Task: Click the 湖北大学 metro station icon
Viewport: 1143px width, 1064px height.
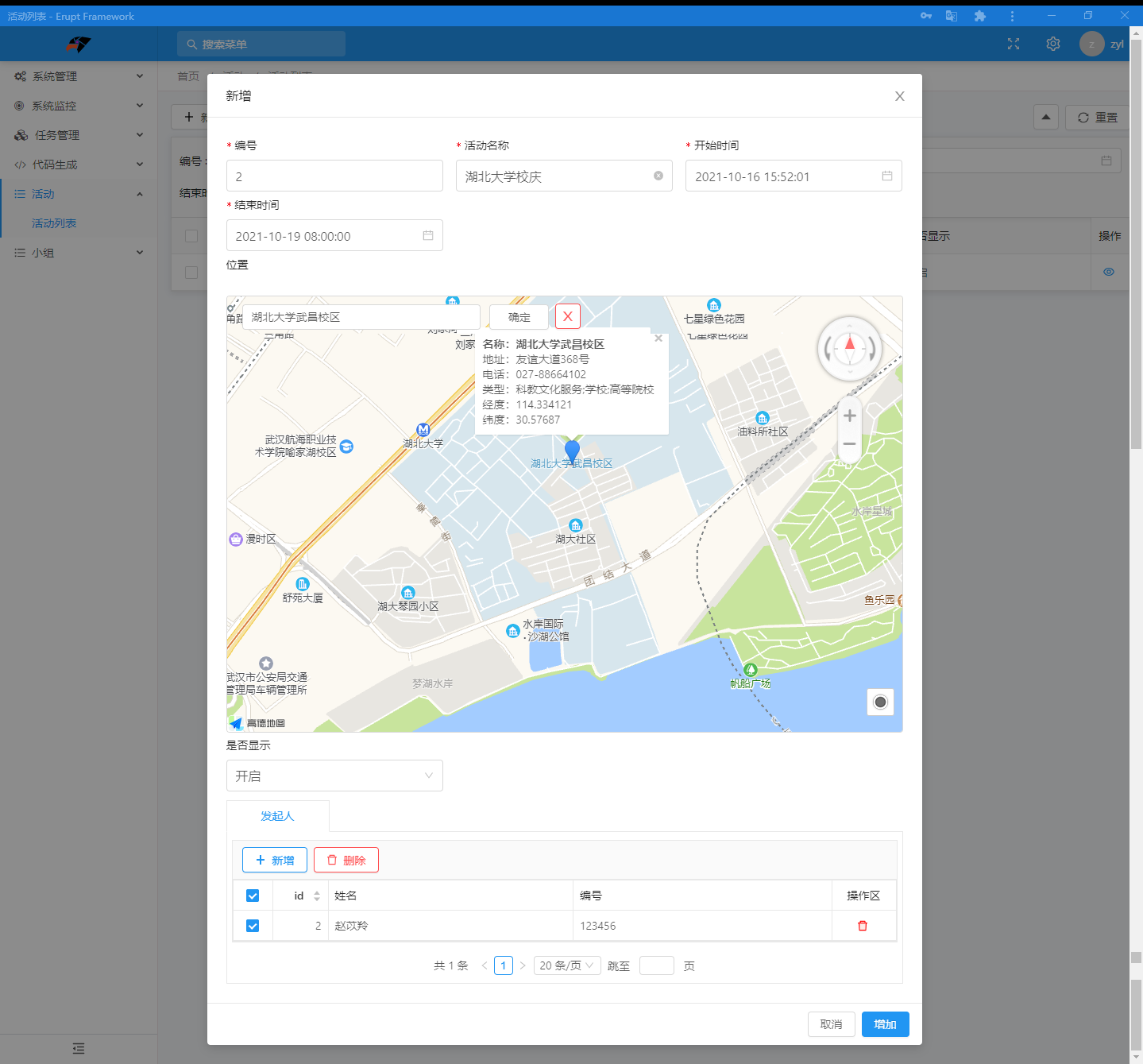Action: click(x=423, y=429)
